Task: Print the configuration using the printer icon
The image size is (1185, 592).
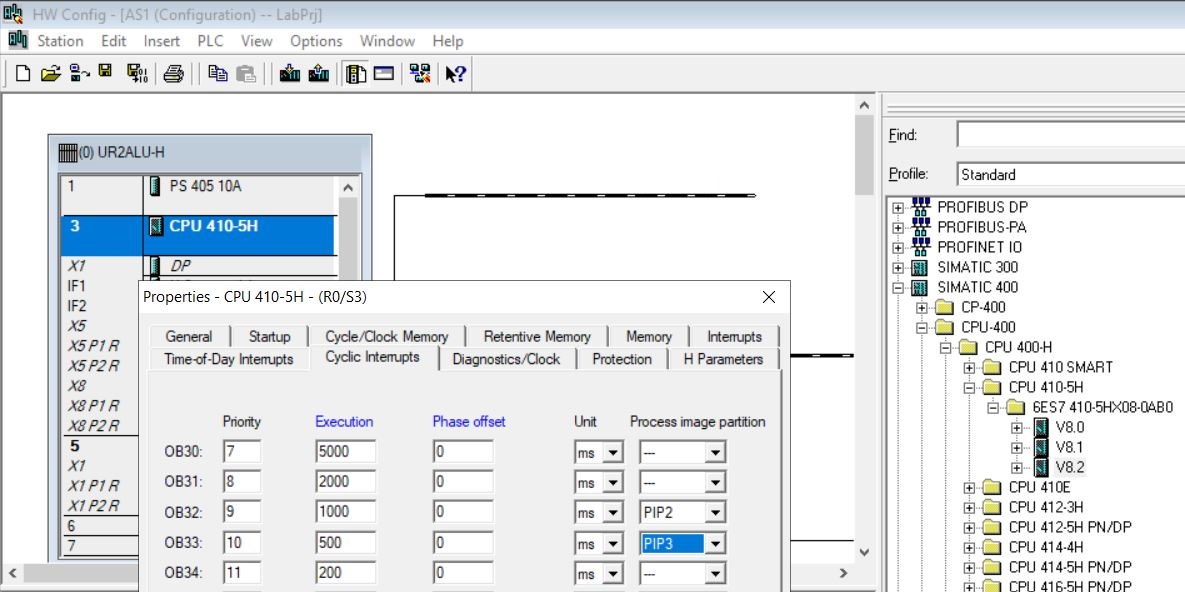Action: [175, 73]
